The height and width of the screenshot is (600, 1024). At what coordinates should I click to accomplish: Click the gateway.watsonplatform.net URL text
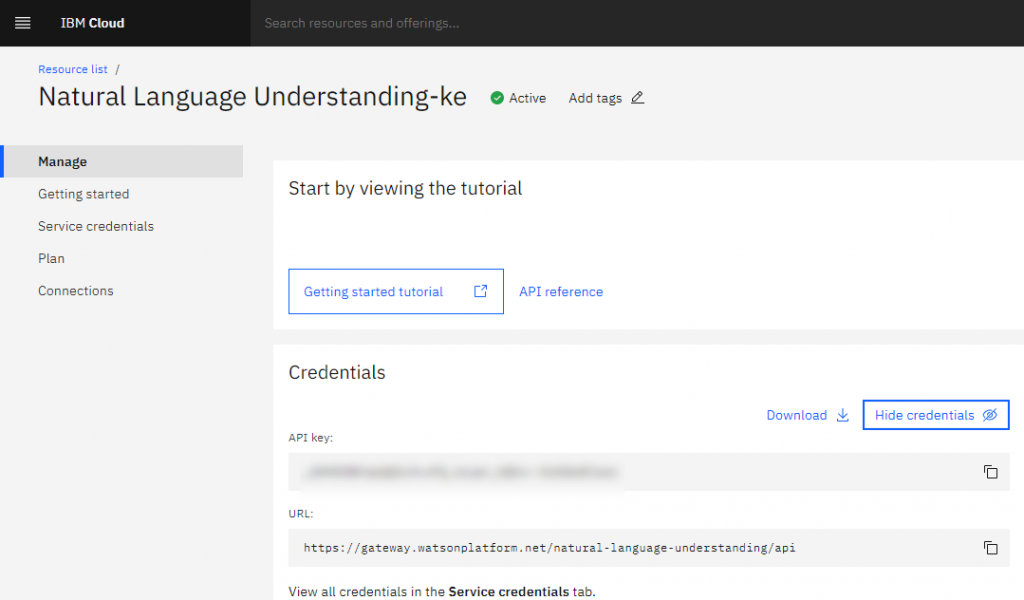point(549,548)
